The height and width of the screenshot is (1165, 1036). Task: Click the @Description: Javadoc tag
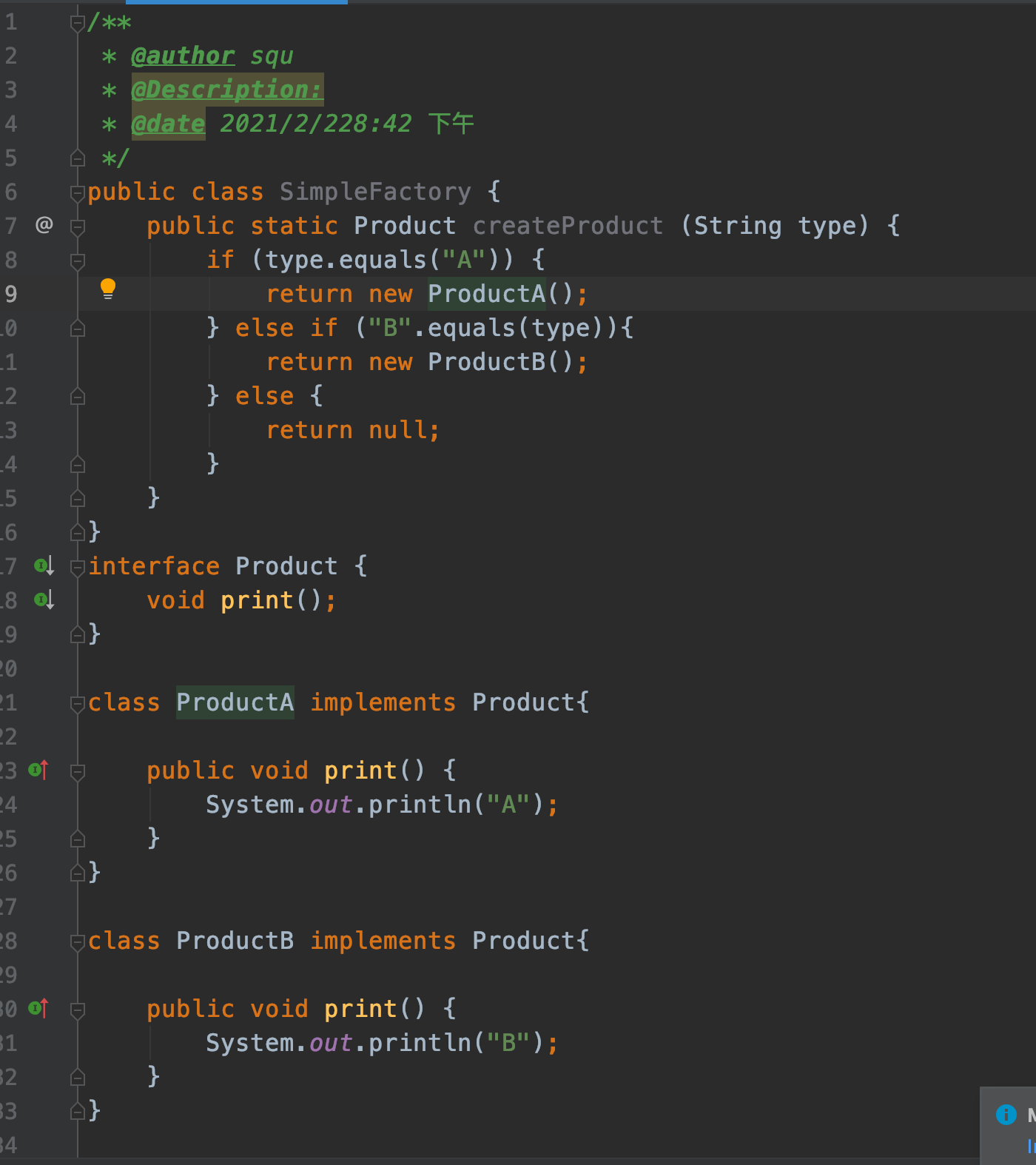[227, 90]
